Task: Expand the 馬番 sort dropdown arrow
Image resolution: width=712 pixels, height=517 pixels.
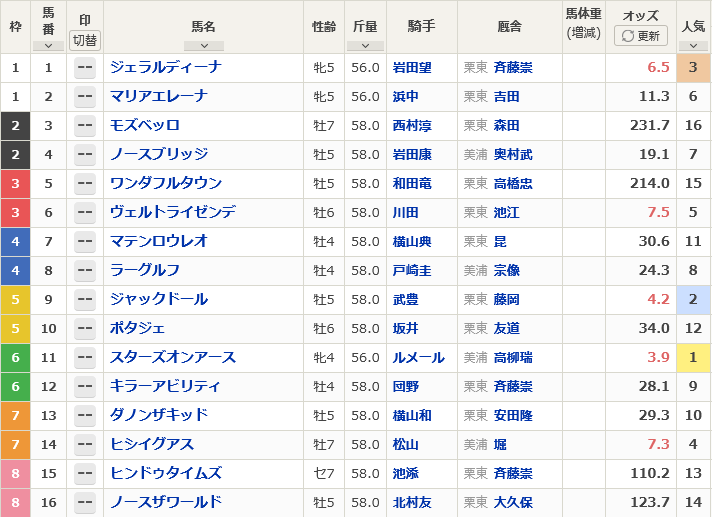Action: 48,46
